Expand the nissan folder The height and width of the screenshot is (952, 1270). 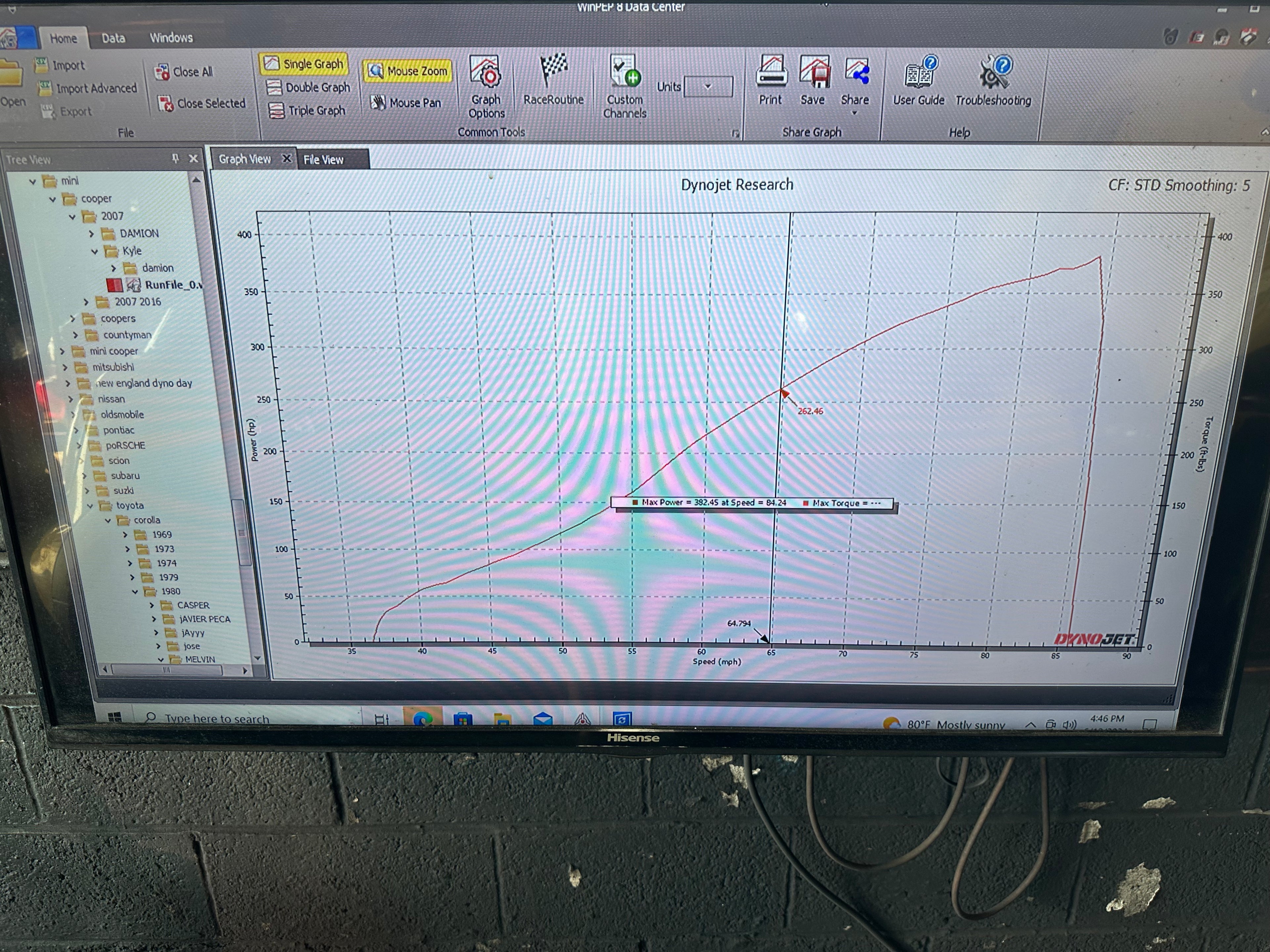coord(71,399)
